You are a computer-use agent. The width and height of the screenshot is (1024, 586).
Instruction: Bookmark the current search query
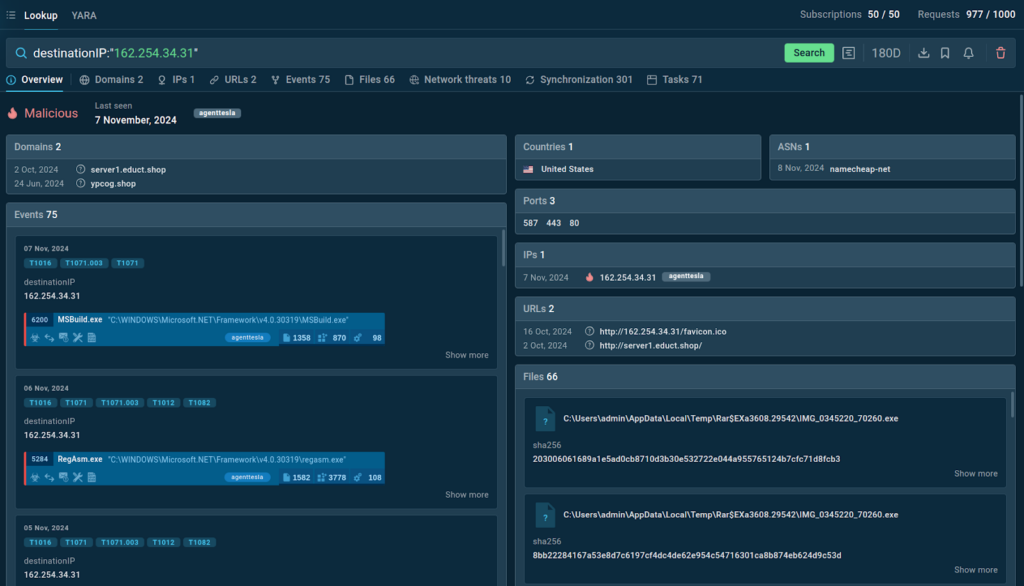(x=945, y=53)
